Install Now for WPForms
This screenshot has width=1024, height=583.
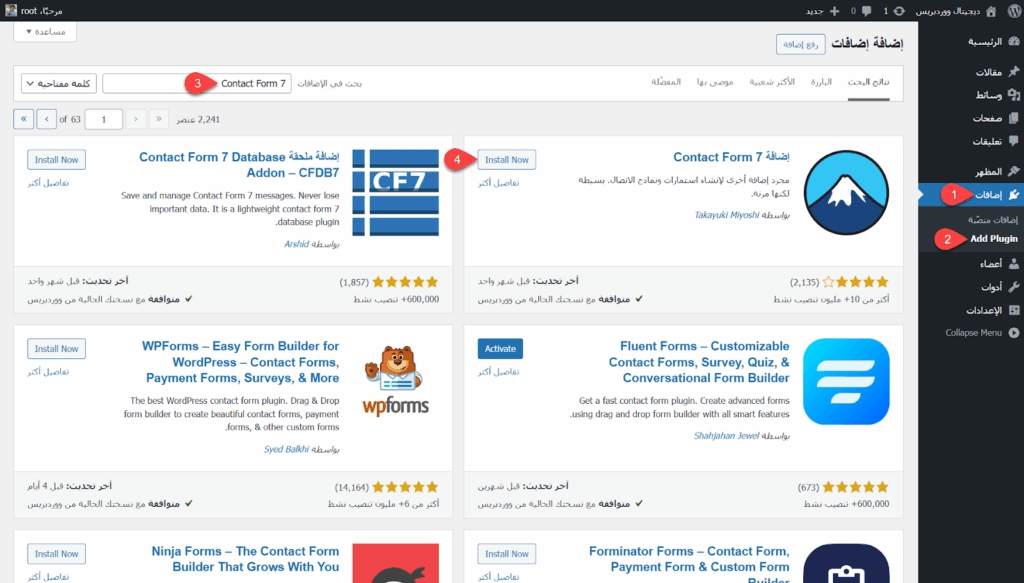click(x=56, y=349)
